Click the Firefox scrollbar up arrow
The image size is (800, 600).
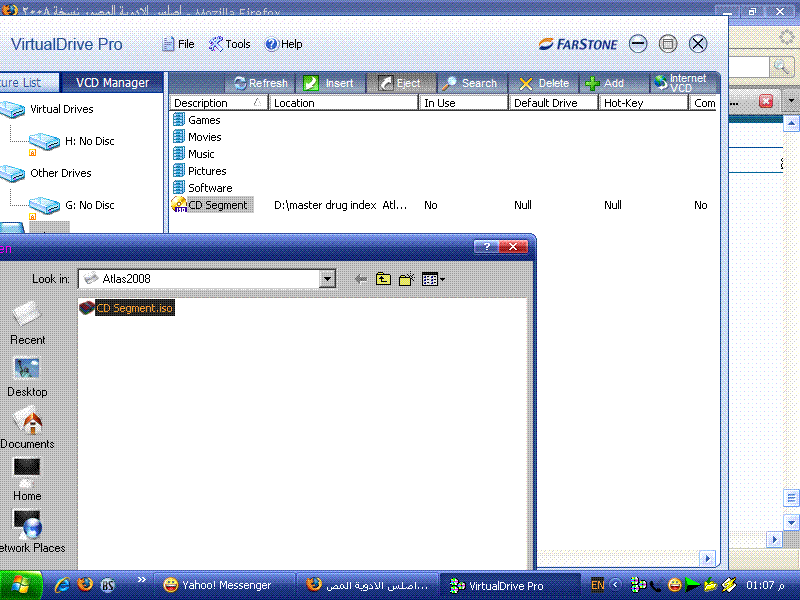[x=791, y=123]
